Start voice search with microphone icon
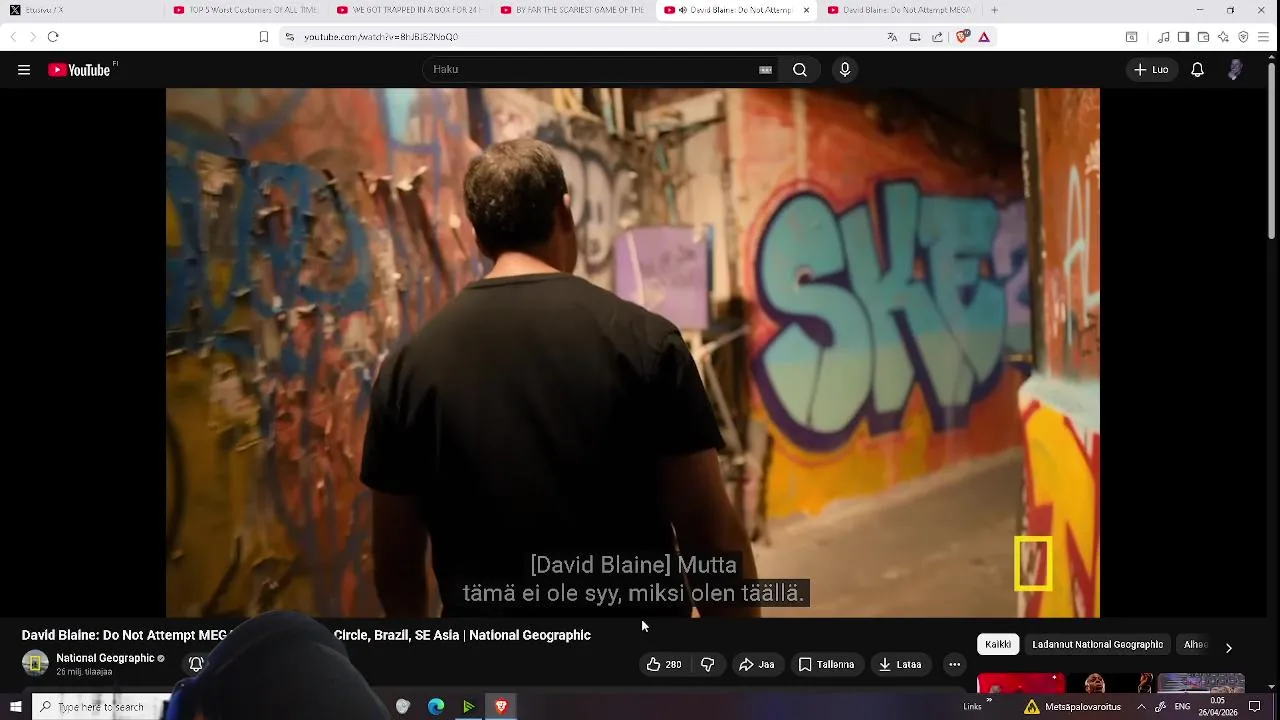The image size is (1280, 720). click(x=845, y=70)
